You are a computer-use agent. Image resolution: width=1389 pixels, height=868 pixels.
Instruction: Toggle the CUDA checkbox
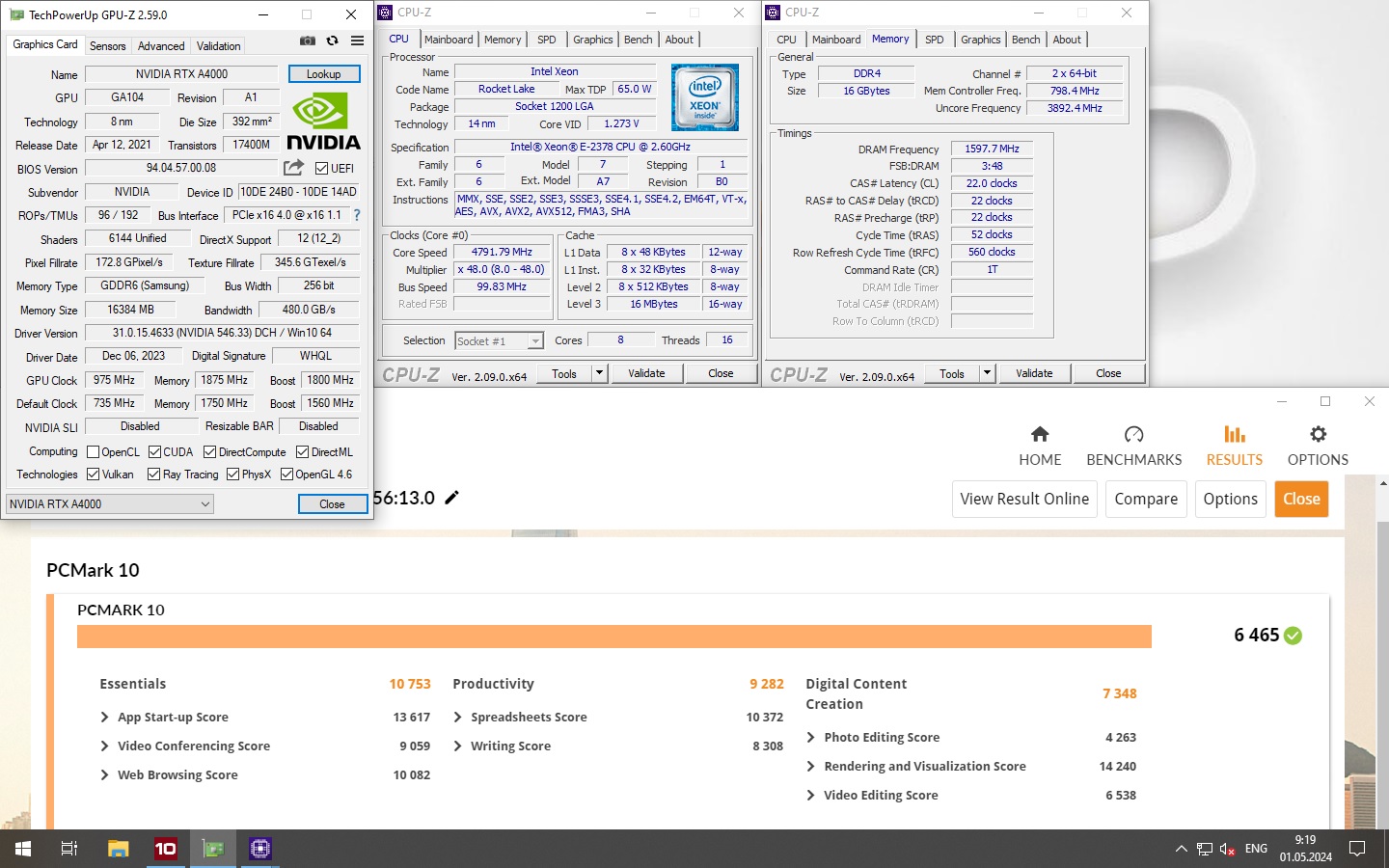[x=154, y=451]
